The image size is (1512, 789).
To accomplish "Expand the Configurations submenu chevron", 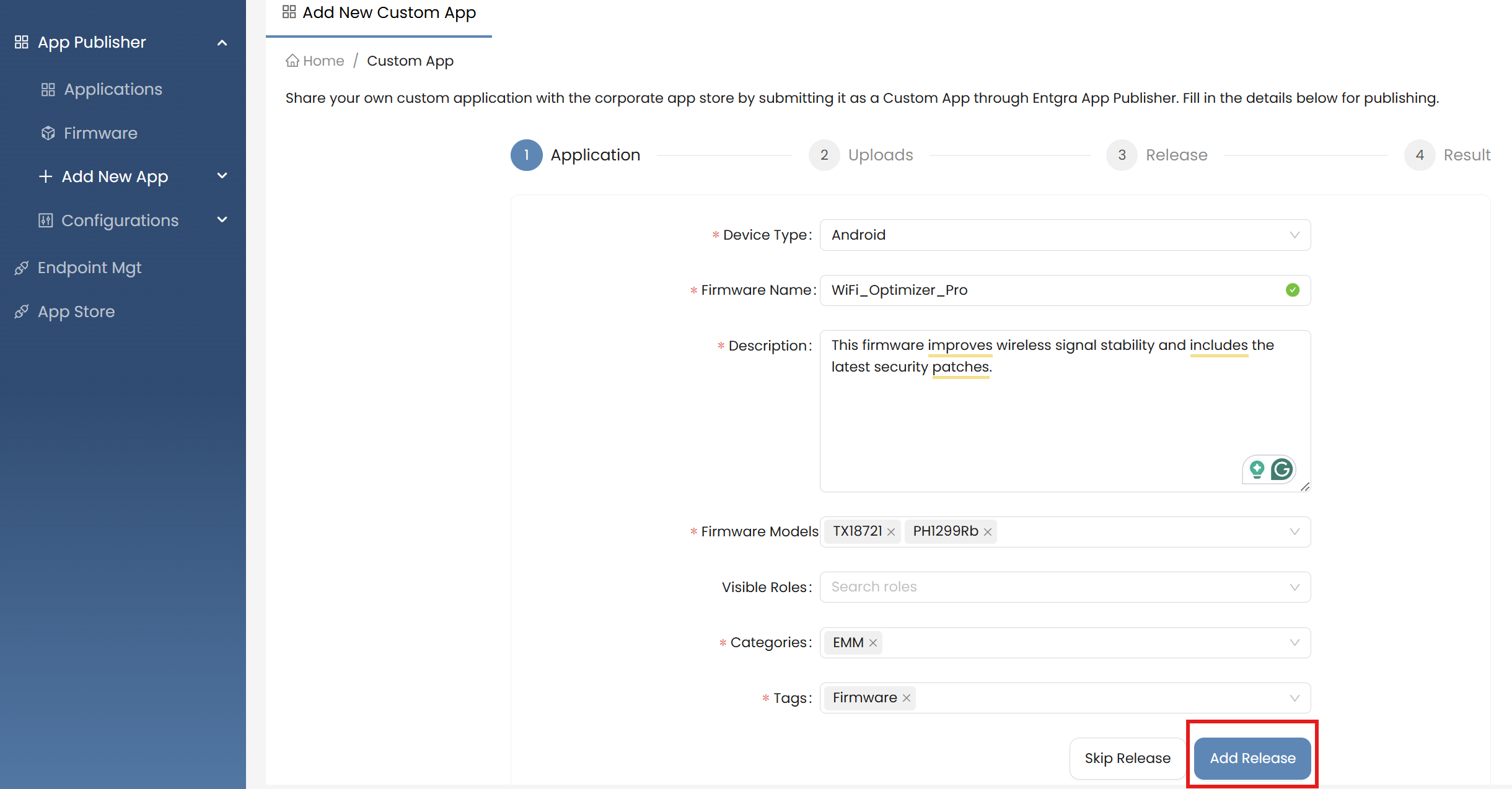I will [222, 220].
